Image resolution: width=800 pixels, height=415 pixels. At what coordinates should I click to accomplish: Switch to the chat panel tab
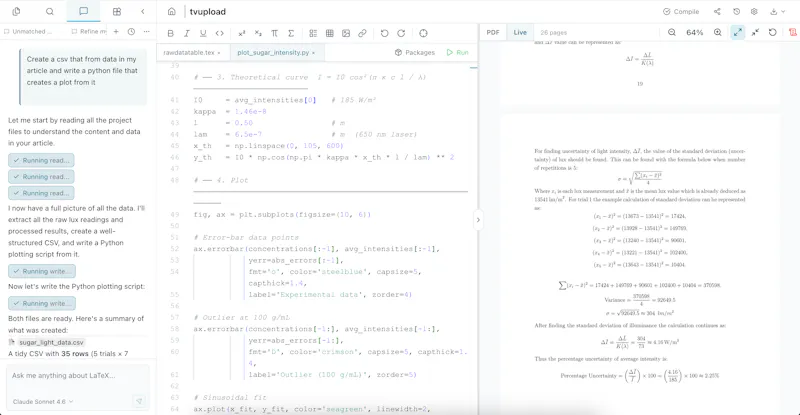(84, 11)
